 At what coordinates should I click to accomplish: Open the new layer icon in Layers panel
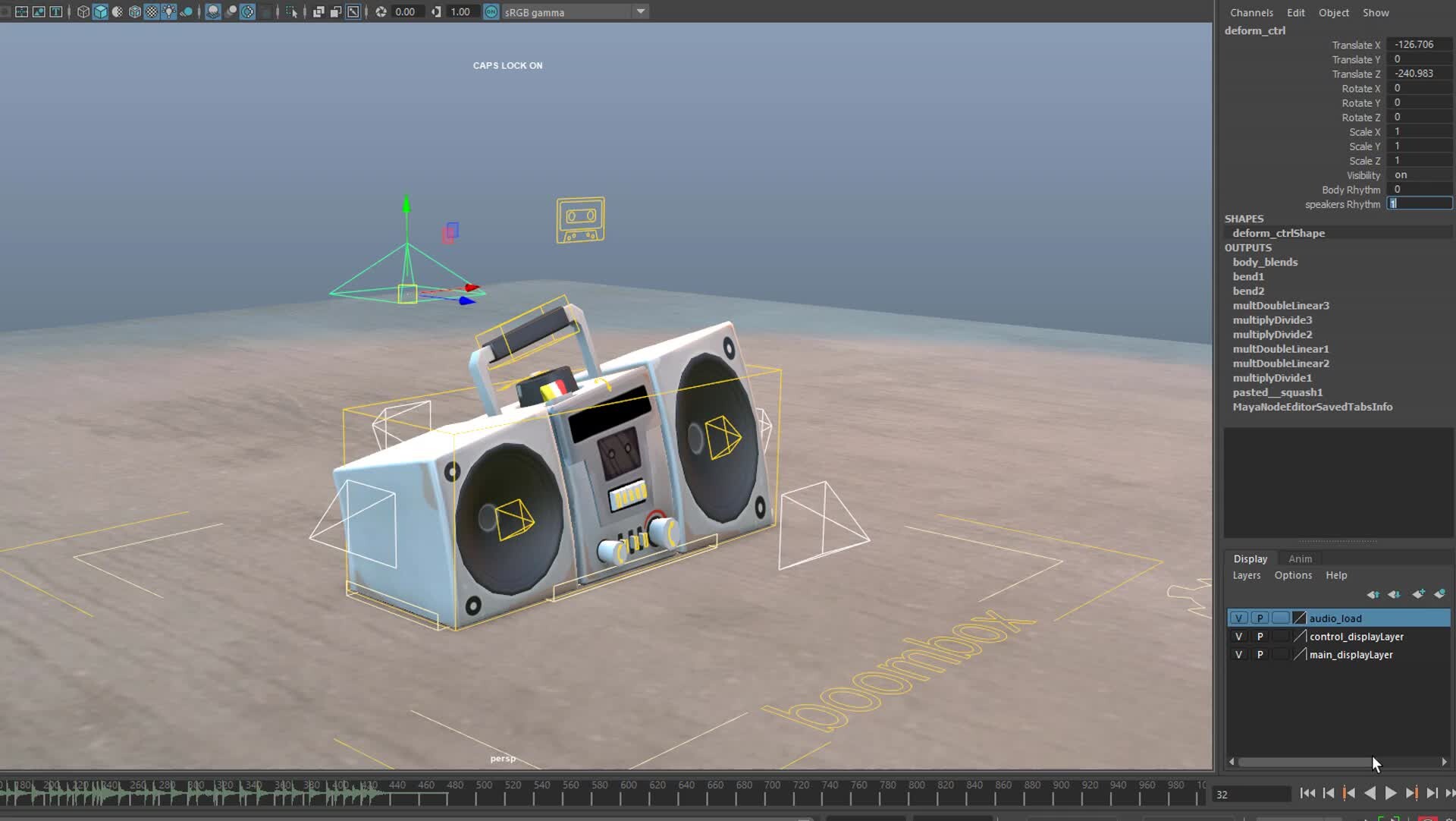click(x=1417, y=594)
